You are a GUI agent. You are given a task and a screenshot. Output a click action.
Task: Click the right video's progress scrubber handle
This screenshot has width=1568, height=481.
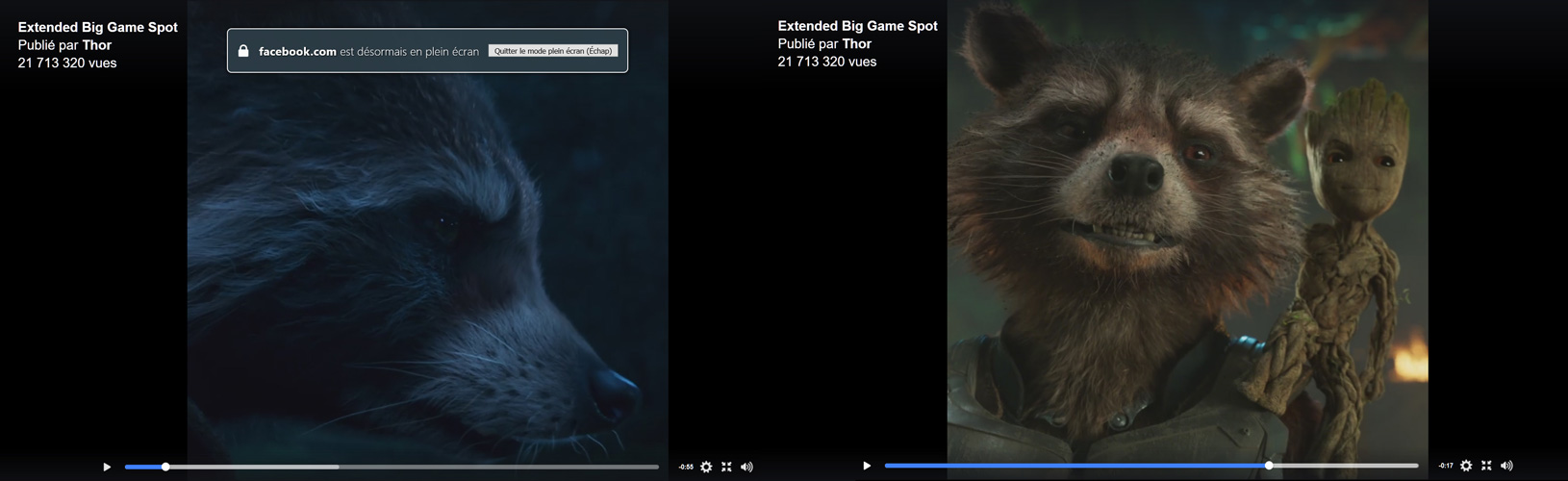[x=1269, y=466]
